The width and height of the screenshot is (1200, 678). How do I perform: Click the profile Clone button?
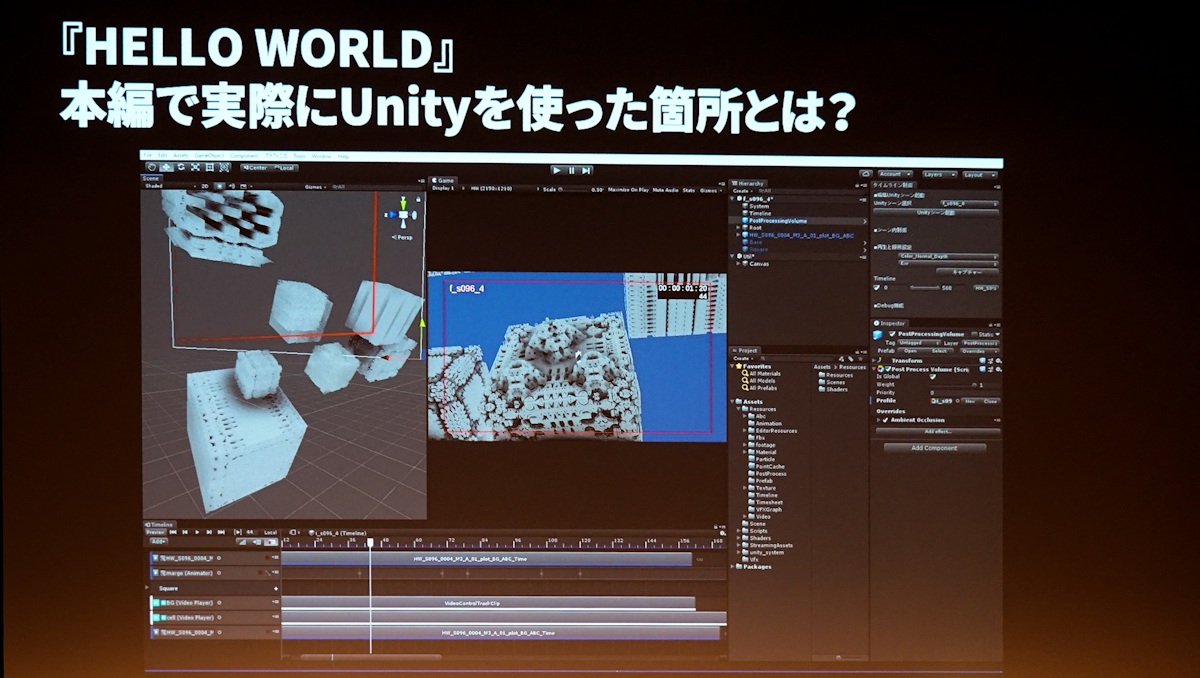tap(990, 401)
